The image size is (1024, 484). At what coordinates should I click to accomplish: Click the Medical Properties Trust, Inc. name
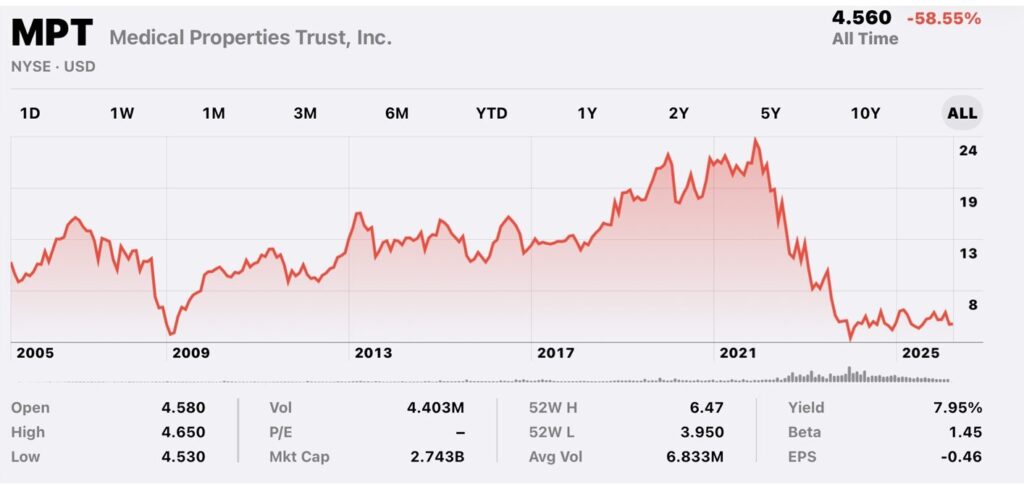point(250,38)
